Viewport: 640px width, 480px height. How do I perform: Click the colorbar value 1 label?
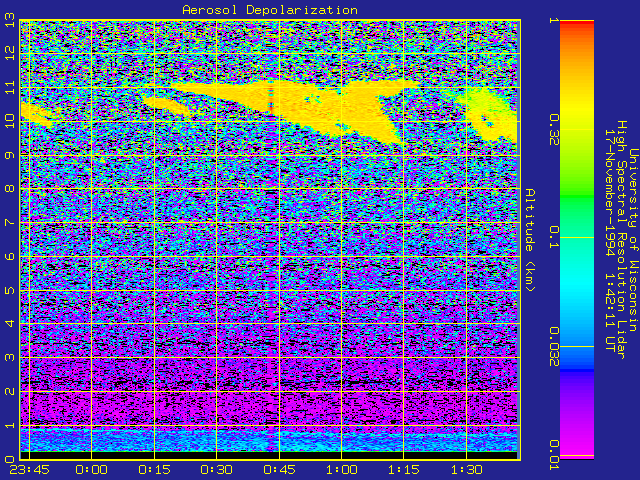tap(553, 20)
